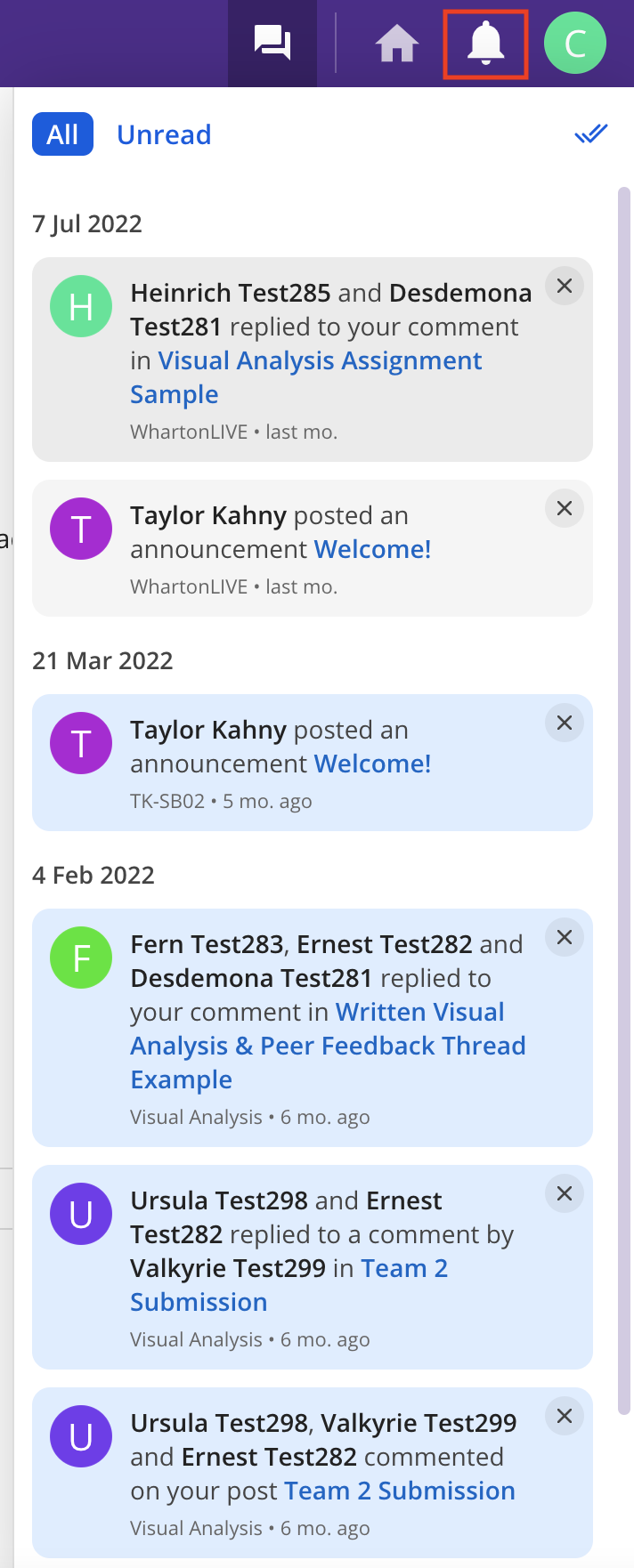Screen dimensions: 634x1568
Task: Open Written Visual Analysis & Peer Feedback link
Action: [x=328, y=1046]
